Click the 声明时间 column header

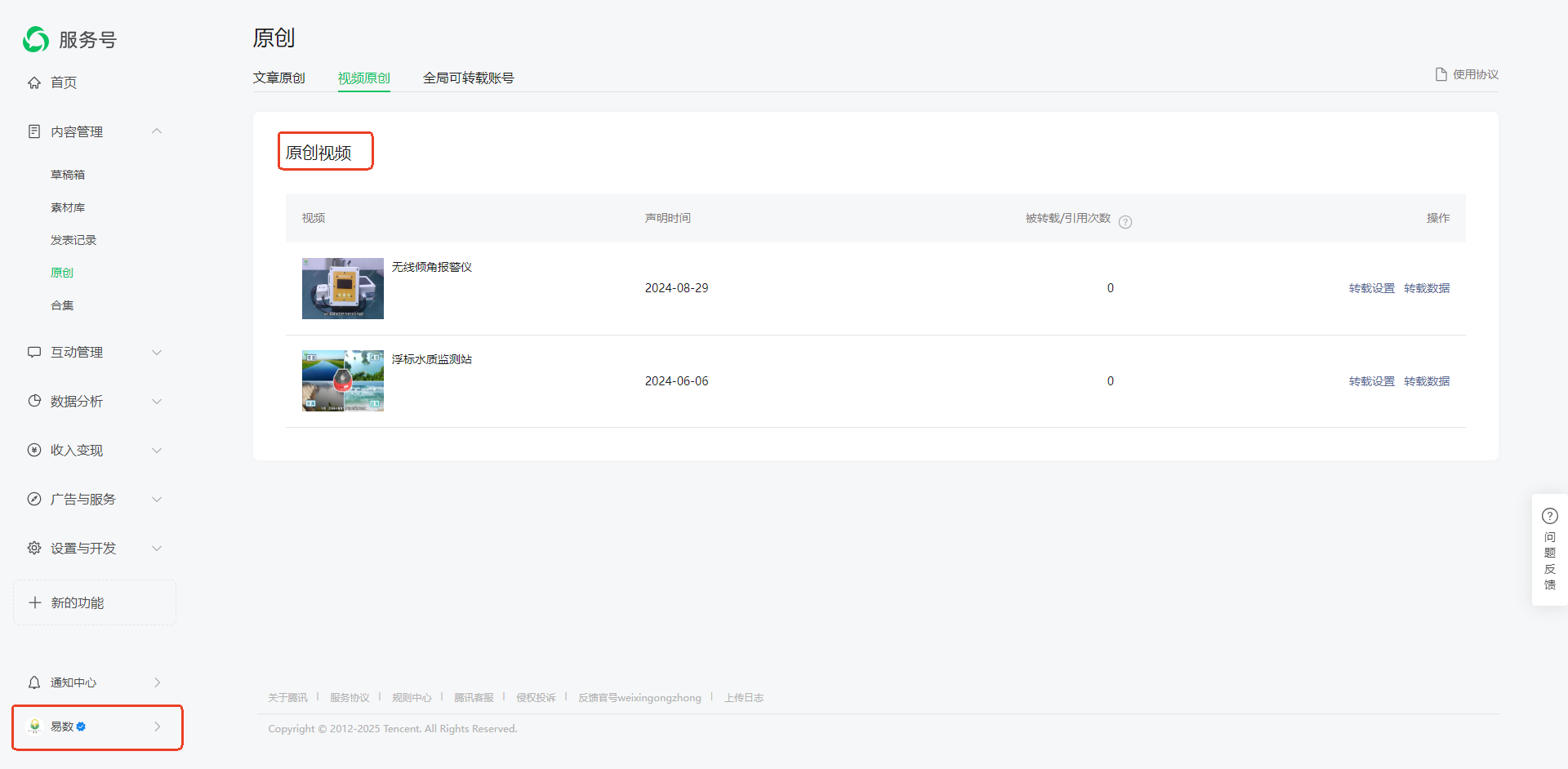(667, 218)
